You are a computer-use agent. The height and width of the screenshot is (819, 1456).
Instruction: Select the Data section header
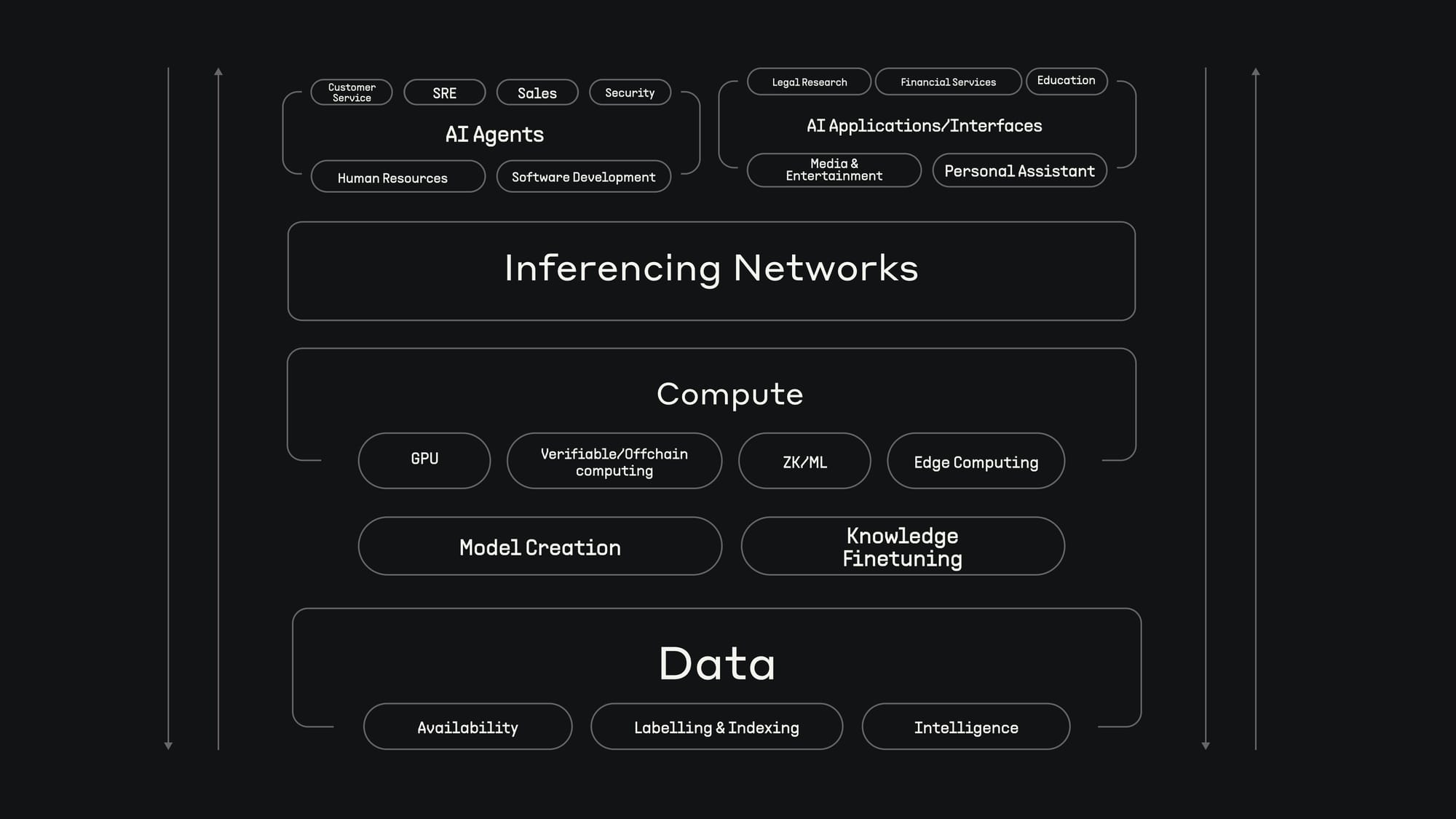click(x=718, y=660)
